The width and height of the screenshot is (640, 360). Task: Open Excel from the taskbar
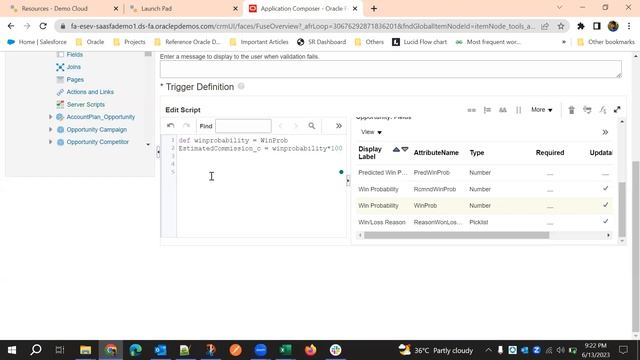(286, 350)
